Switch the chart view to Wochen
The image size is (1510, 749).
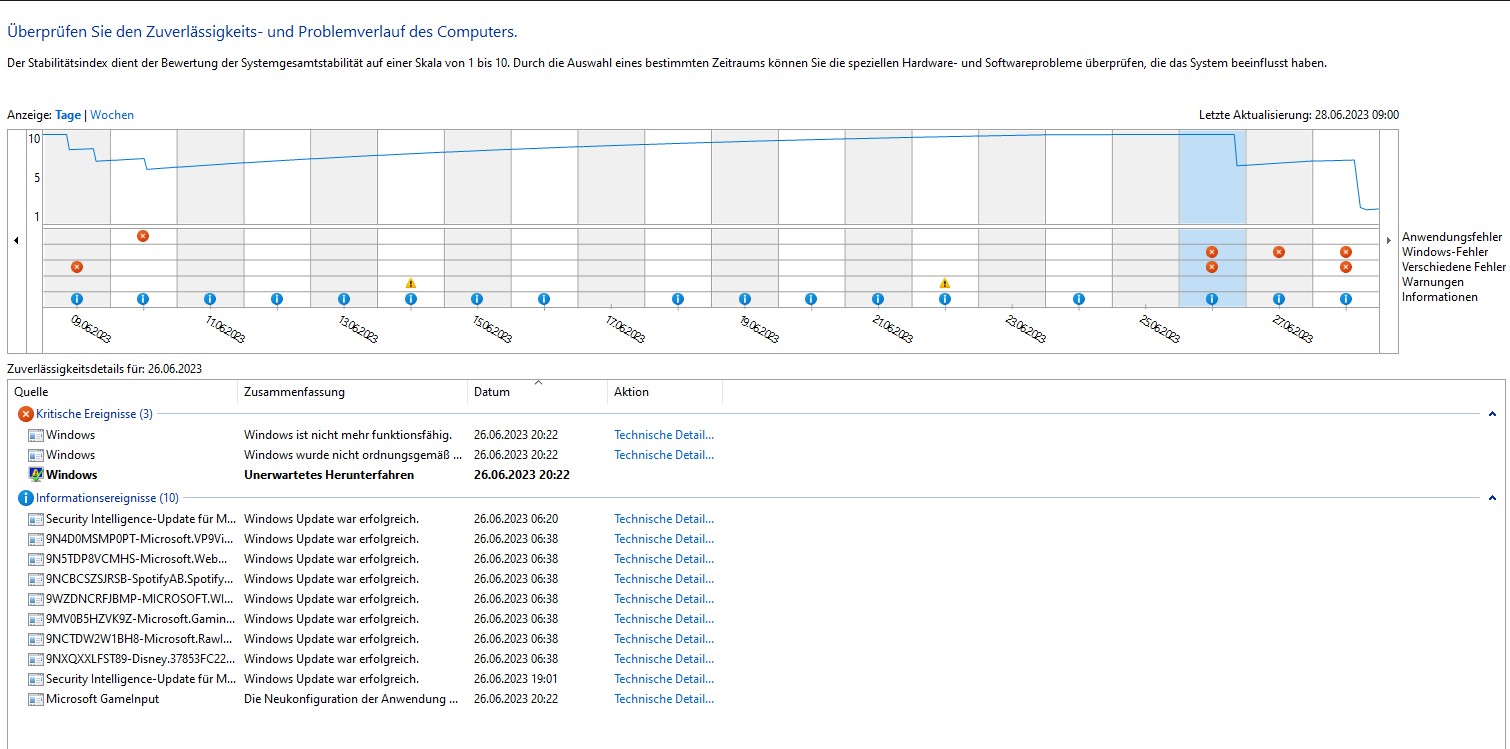click(x=112, y=115)
